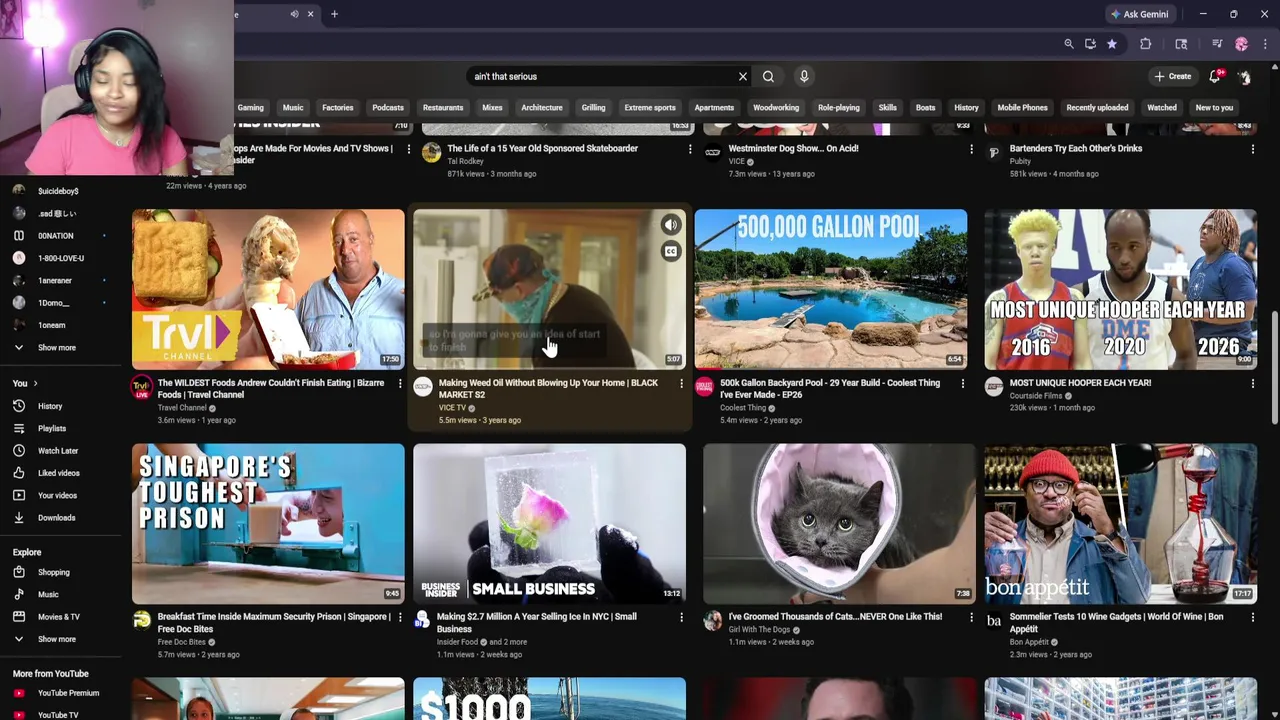1280x720 pixels.
Task: Select the Architecture filter chip
Action: pyautogui.click(x=542, y=107)
